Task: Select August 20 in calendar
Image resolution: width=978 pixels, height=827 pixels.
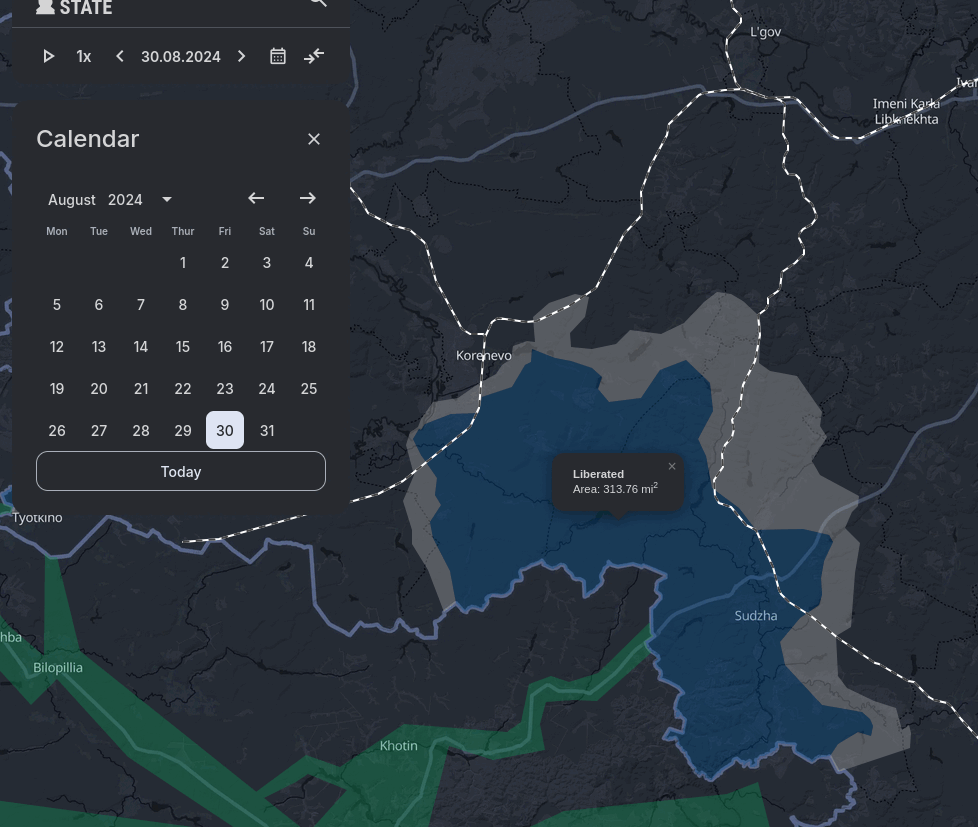Action: pos(99,389)
